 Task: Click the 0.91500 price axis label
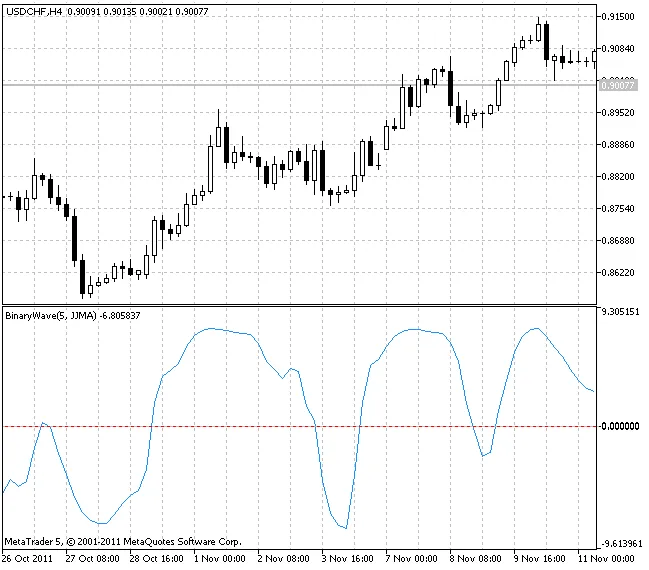[620, 17]
